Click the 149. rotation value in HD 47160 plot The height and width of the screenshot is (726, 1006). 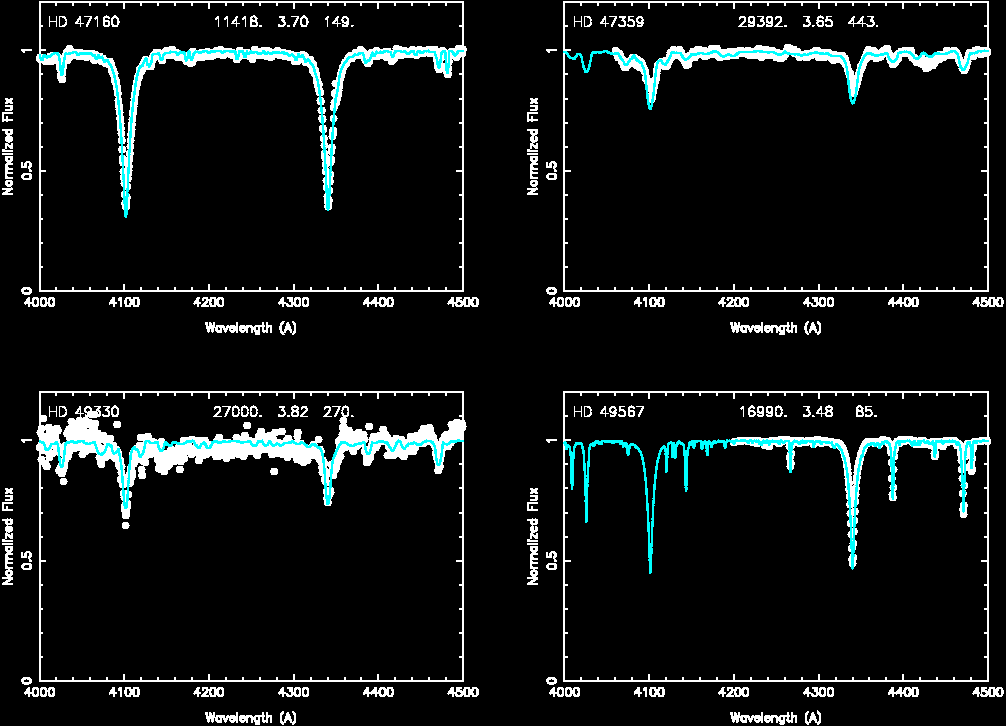coord(338,21)
